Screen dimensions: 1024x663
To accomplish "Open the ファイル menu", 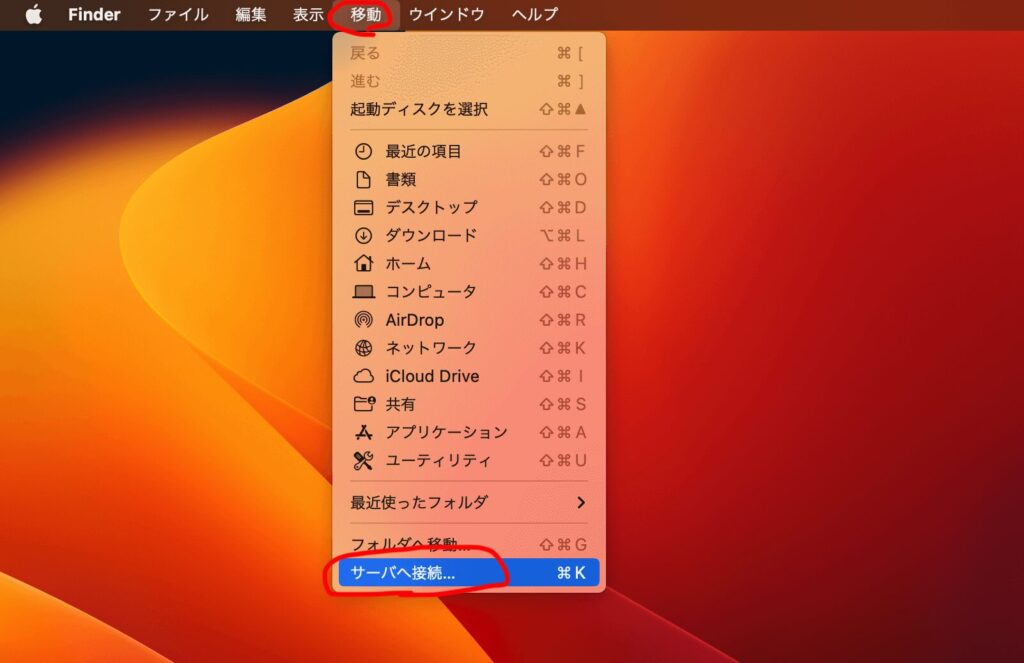I will coord(178,14).
